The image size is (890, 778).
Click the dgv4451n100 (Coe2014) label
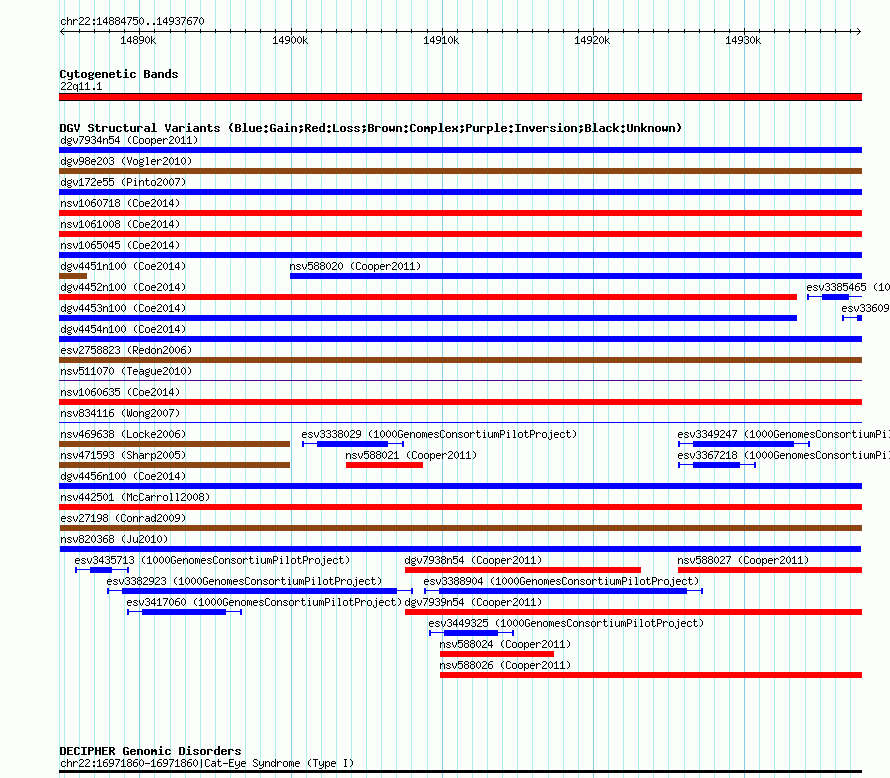pyautogui.click(x=123, y=266)
